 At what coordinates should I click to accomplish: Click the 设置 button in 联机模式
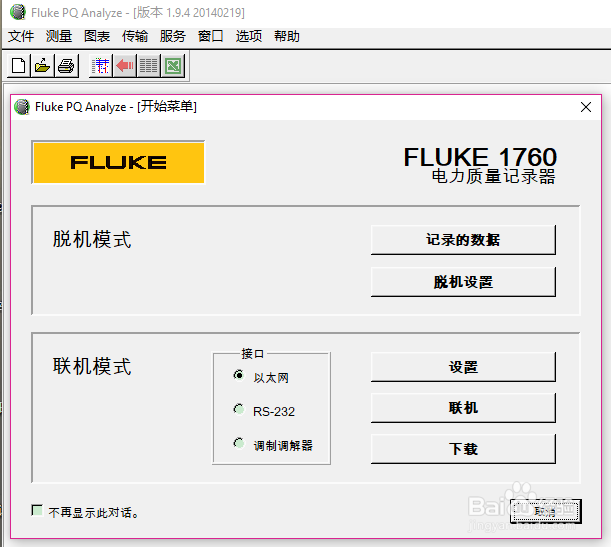pyautogui.click(x=463, y=367)
